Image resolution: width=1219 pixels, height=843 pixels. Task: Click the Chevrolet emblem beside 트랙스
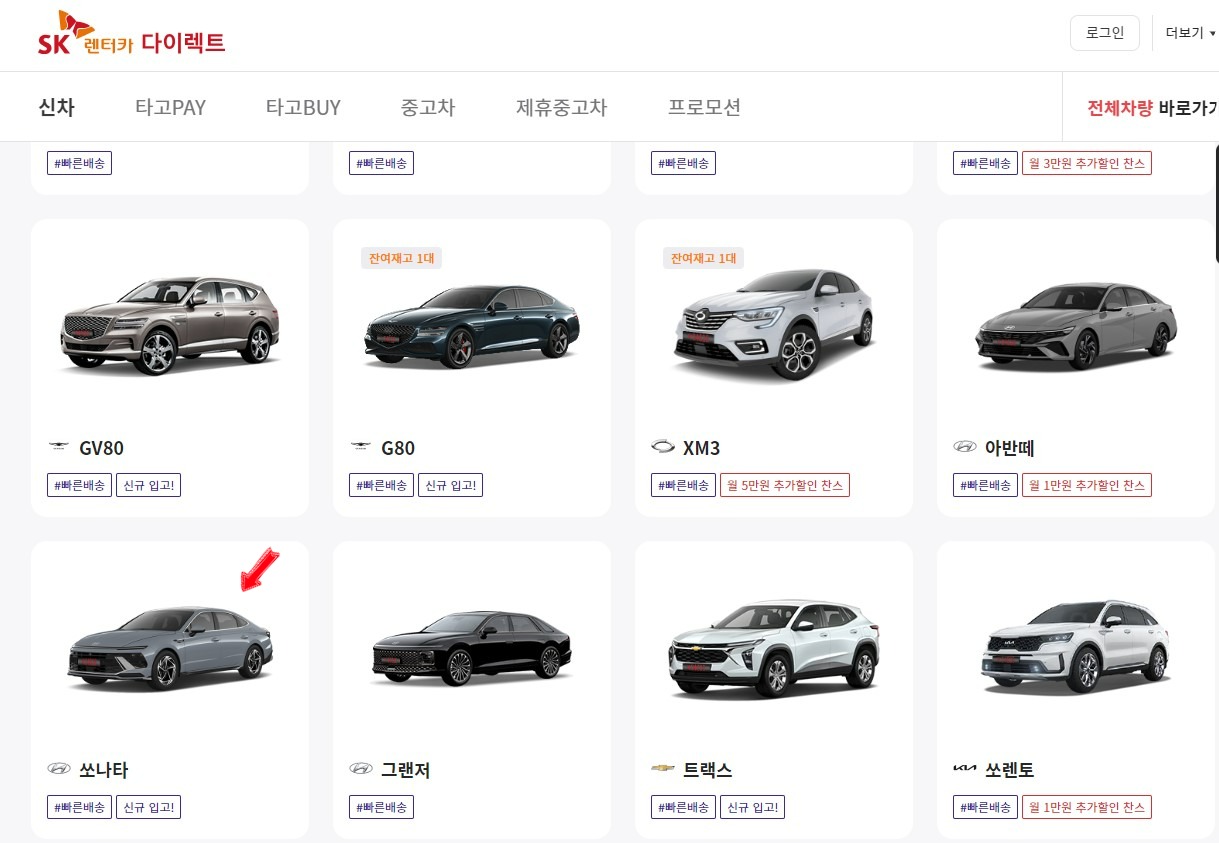(x=663, y=769)
